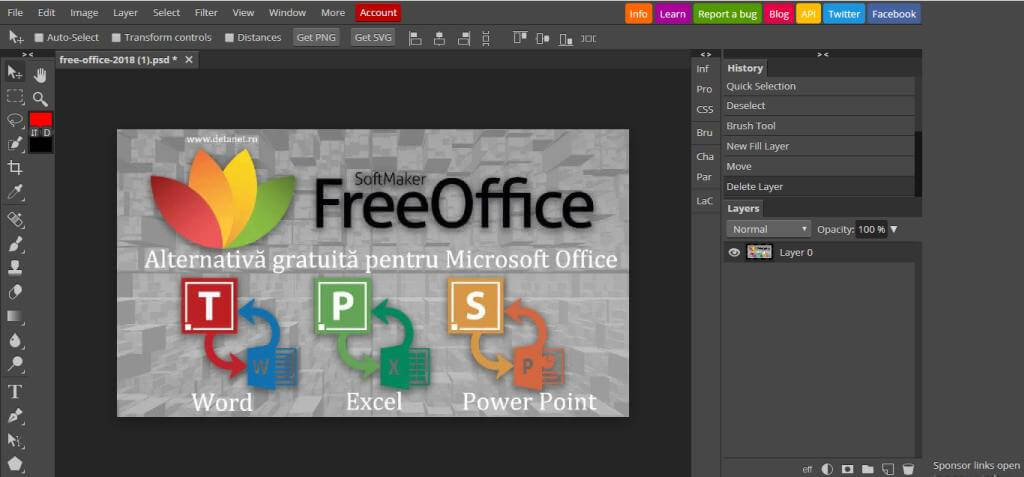Distribute horizontal spacing icon
The height and width of the screenshot is (477, 1024).
pos(588,39)
